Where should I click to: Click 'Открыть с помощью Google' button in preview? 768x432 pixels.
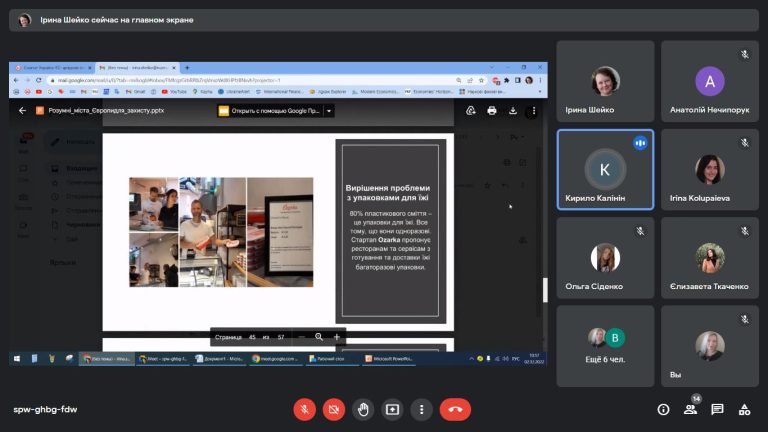coord(269,111)
